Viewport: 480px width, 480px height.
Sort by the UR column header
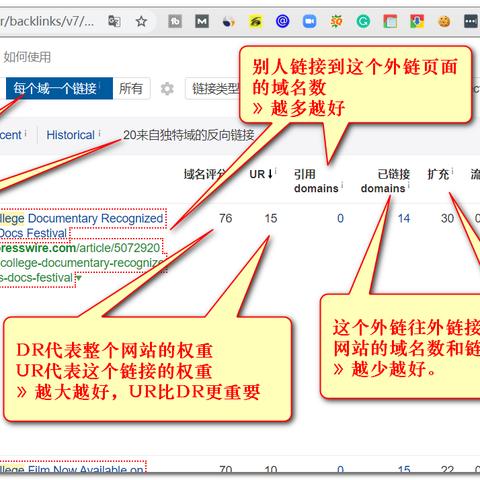261,174
